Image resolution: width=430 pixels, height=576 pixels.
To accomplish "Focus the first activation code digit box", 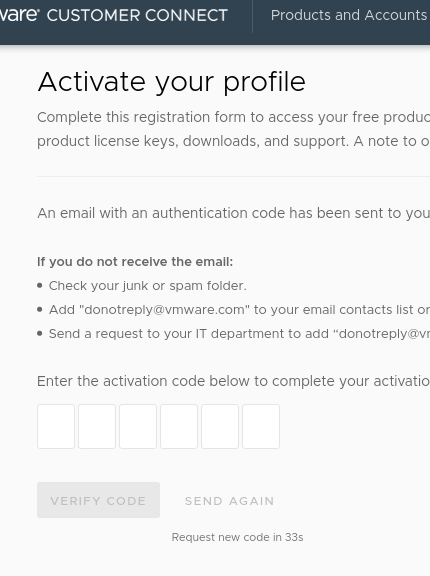I will [x=56, y=426].
